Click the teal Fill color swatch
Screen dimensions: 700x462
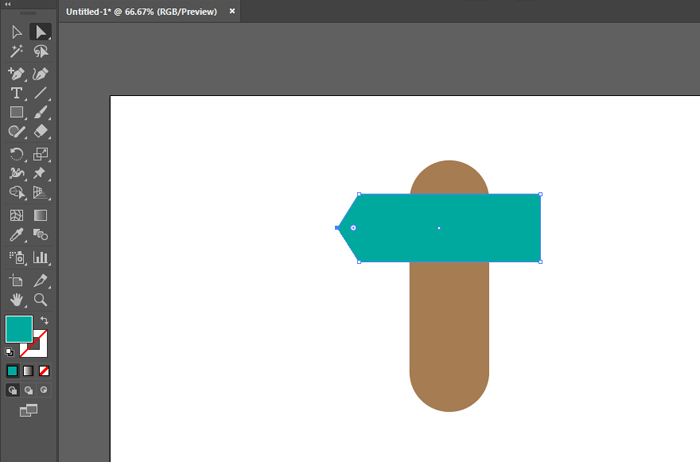pos(19,329)
